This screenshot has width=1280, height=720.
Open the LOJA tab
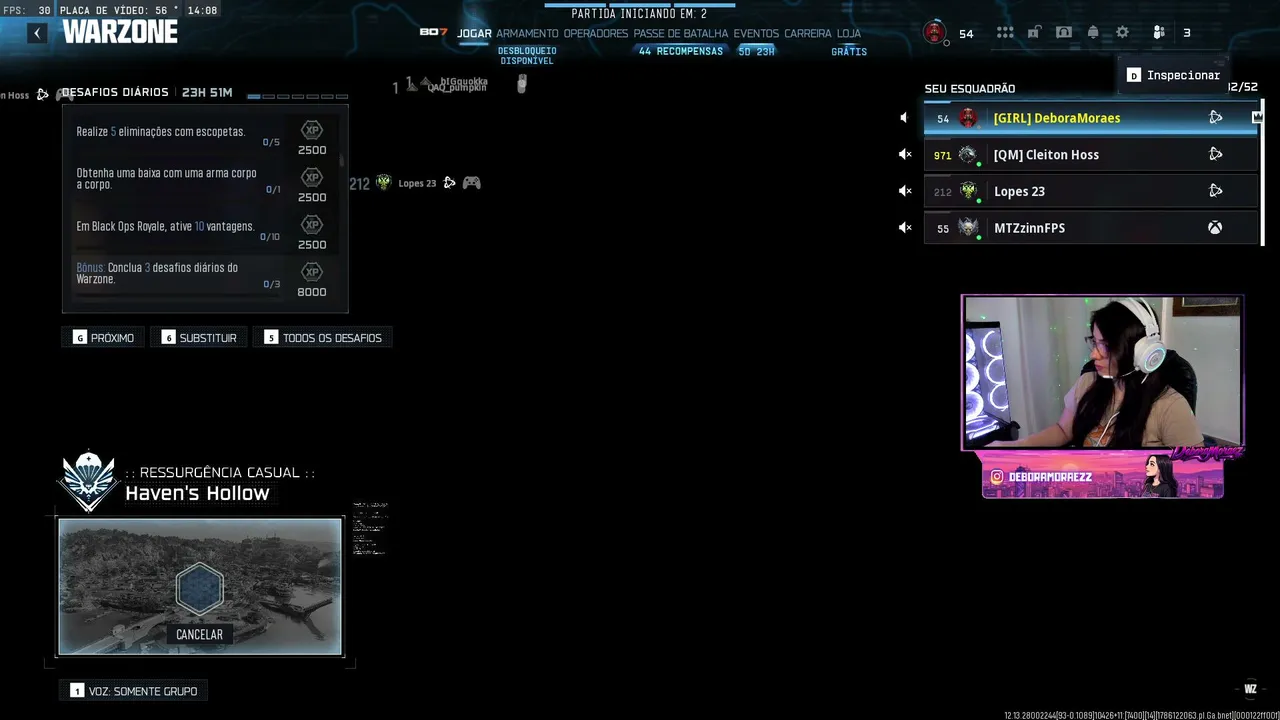(x=849, y=33)
